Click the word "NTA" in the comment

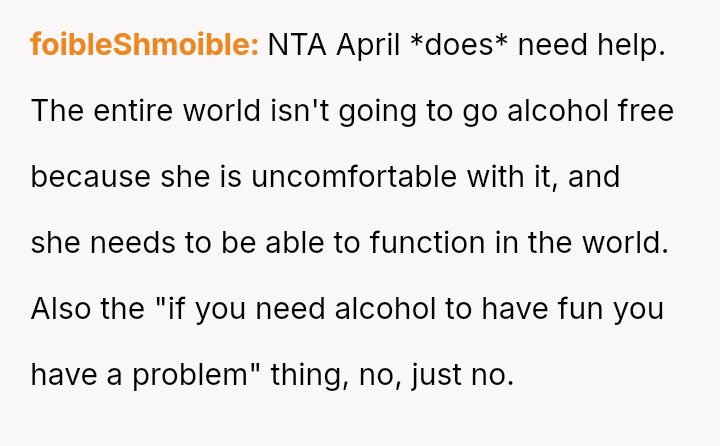tap(297, 45)
